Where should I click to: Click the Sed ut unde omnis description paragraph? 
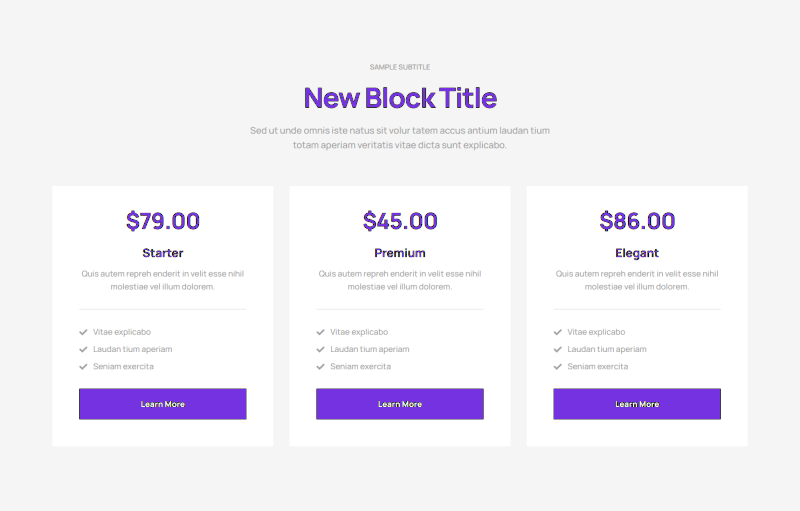click(400, 138)
